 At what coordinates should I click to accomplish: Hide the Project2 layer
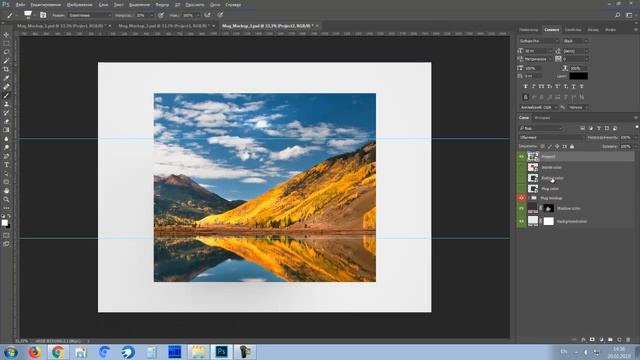point(521,157)
